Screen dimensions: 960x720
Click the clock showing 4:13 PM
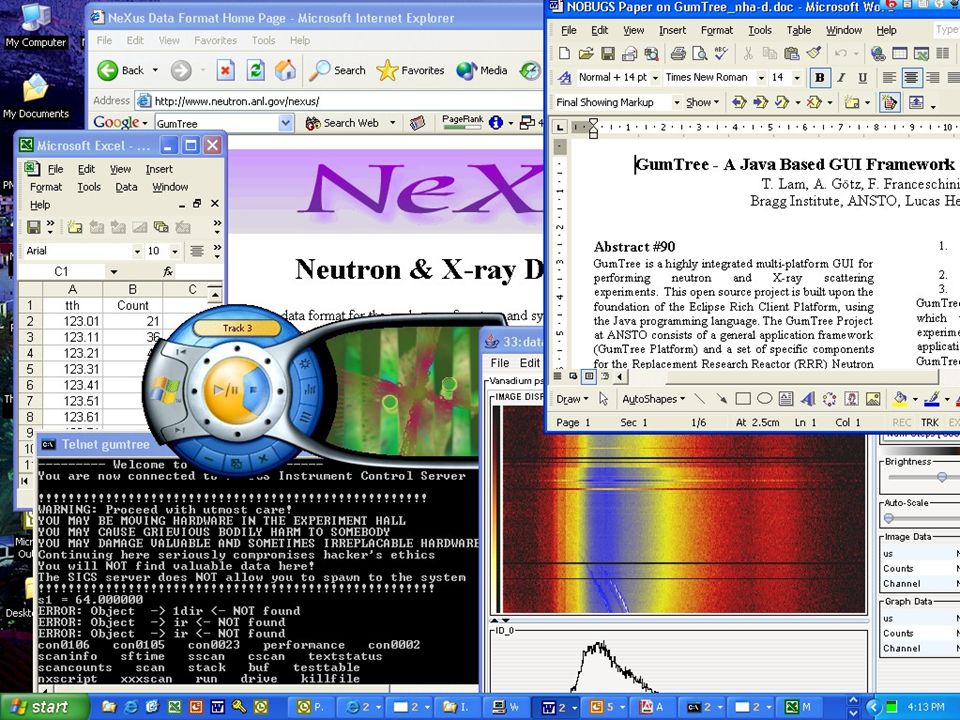pos(926,707)
